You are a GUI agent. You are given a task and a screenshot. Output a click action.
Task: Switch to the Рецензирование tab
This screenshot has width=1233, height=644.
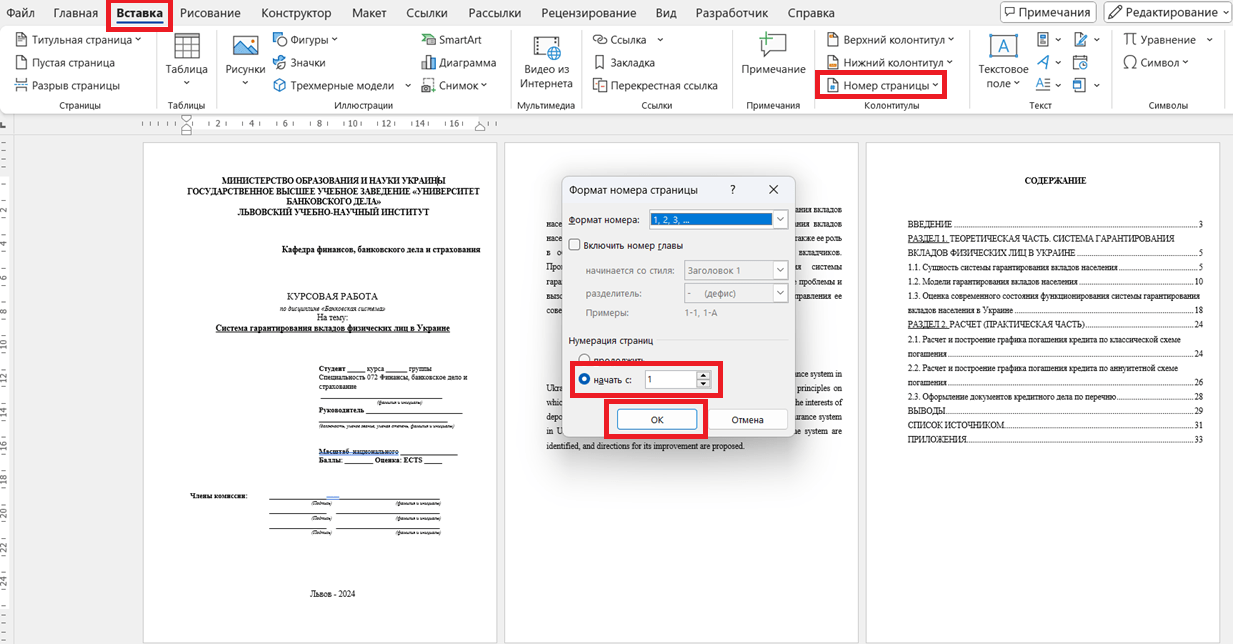tap(588, 13)
